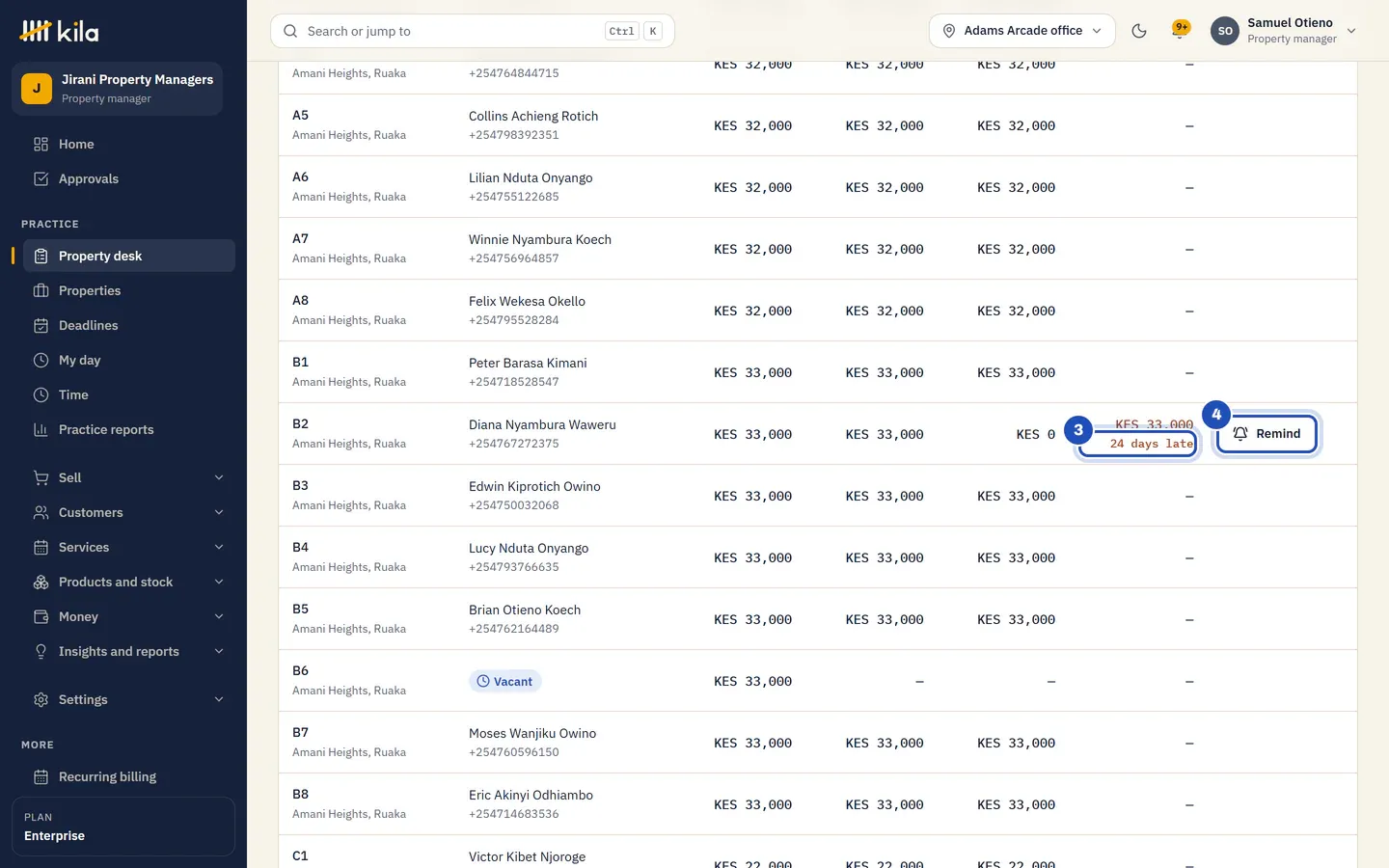
Task: Open Approvals checkbox icon
Action: (x=41, y=179)
